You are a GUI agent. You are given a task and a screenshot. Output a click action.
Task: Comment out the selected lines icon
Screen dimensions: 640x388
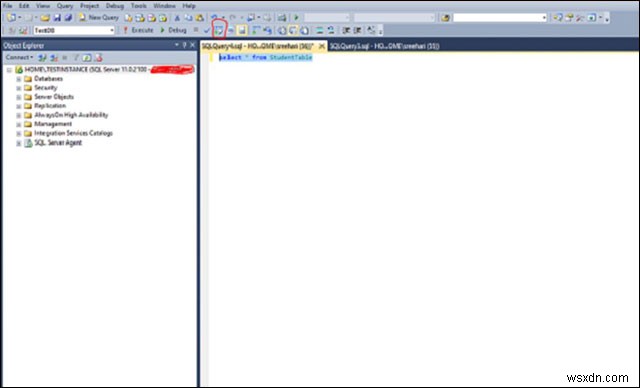[320, 30]
